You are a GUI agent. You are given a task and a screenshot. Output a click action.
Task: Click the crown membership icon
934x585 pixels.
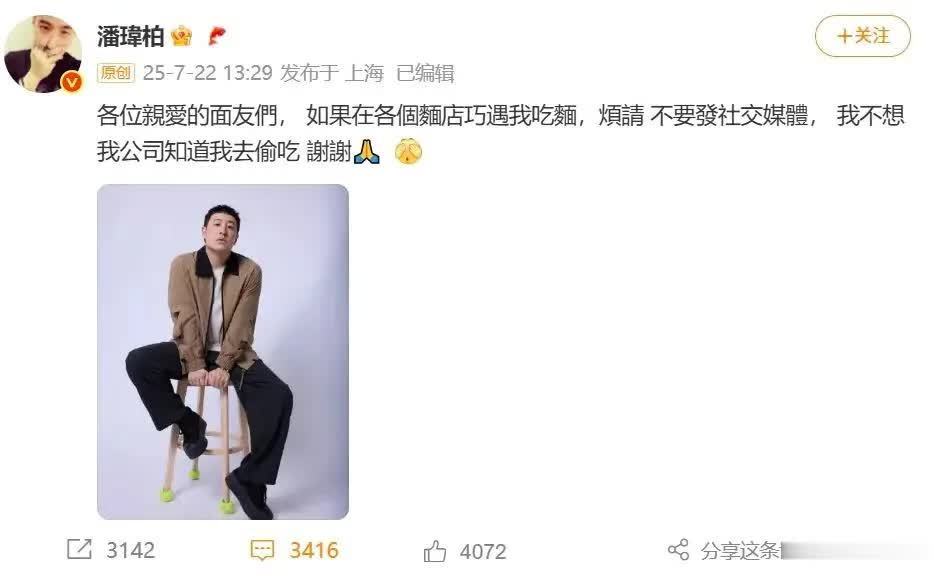point(181,37)
